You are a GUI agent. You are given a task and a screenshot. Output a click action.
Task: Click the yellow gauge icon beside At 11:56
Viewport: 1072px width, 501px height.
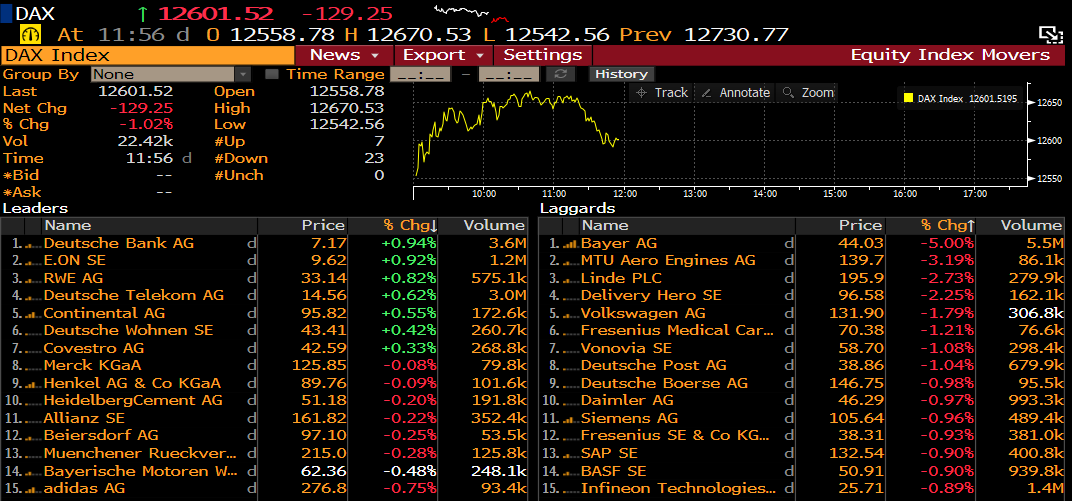31,34
